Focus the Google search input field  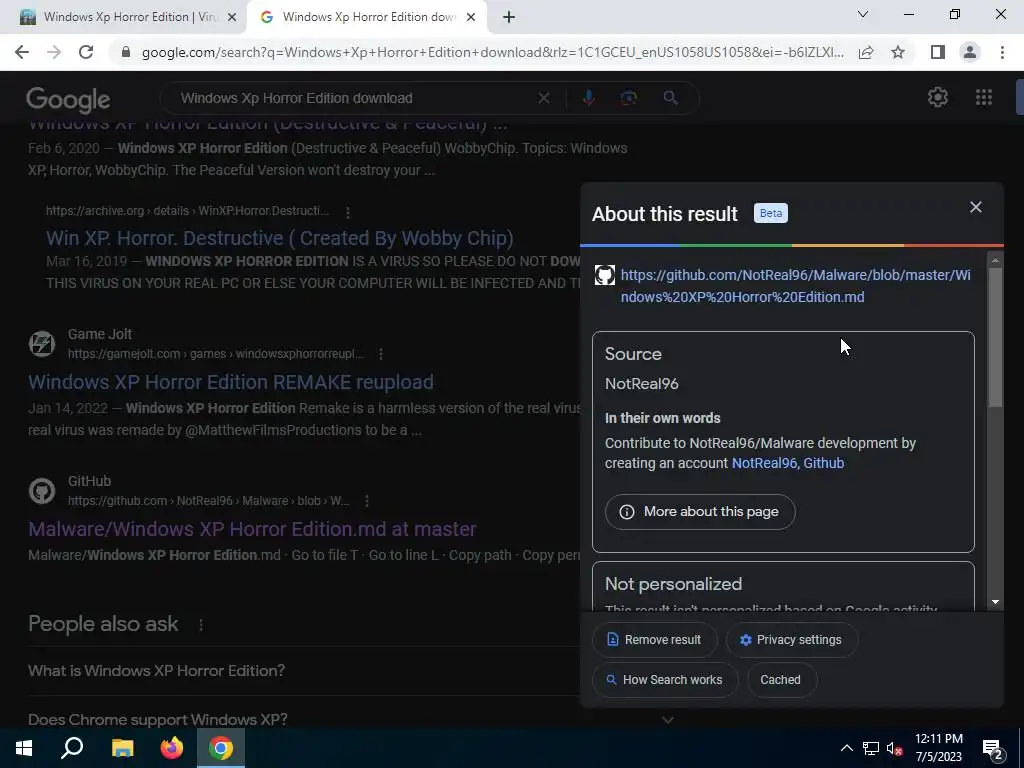[353, 98]
